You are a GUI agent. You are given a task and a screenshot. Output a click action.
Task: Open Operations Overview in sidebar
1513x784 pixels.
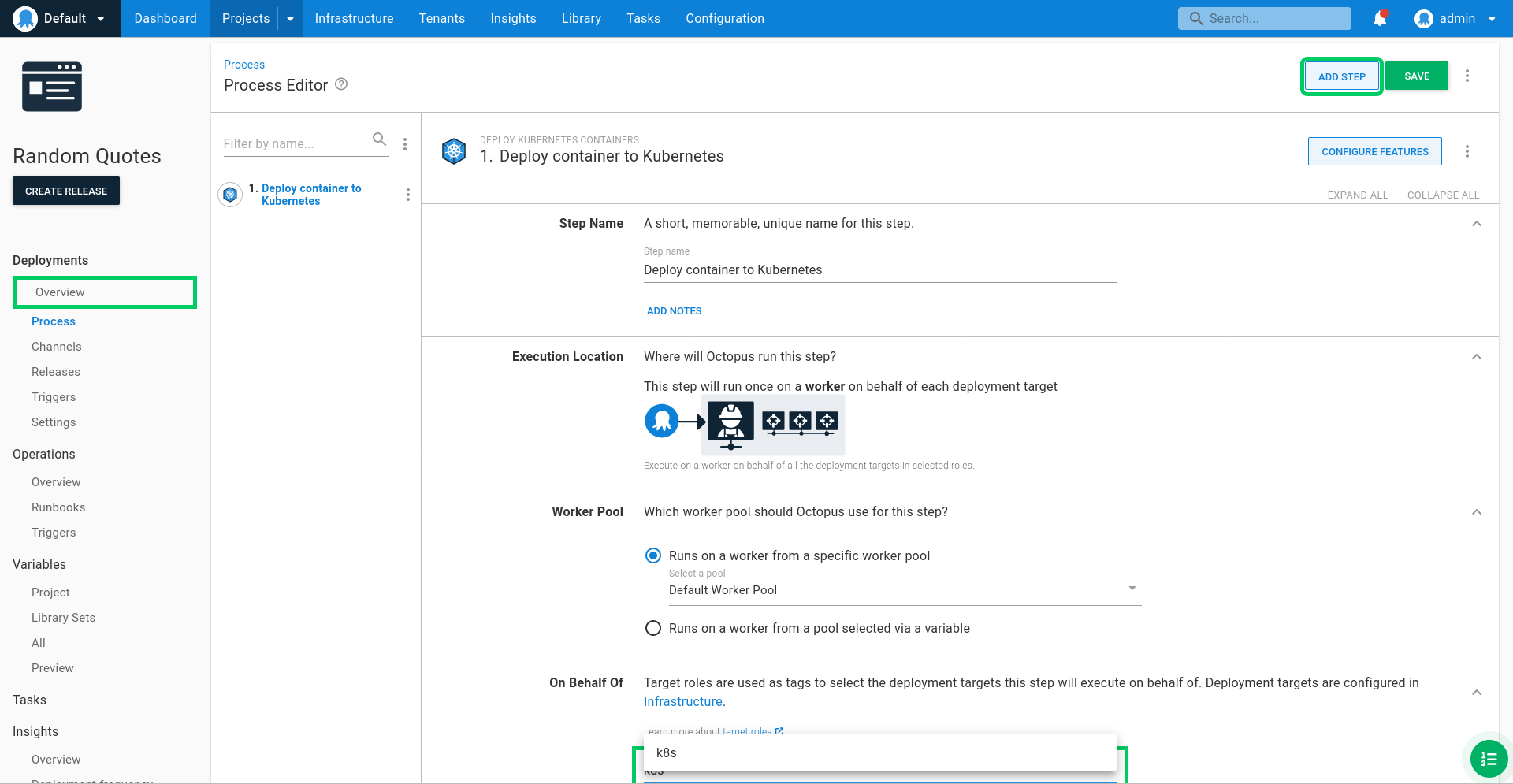pyautogui.click(x=56, y=482)
